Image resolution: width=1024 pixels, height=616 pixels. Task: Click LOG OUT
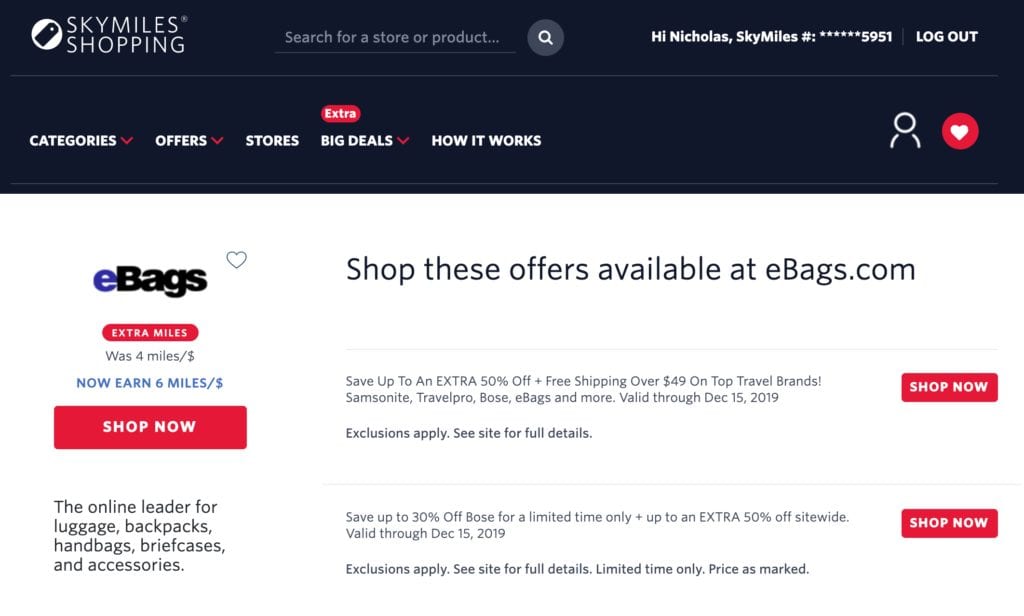[946, 36]
